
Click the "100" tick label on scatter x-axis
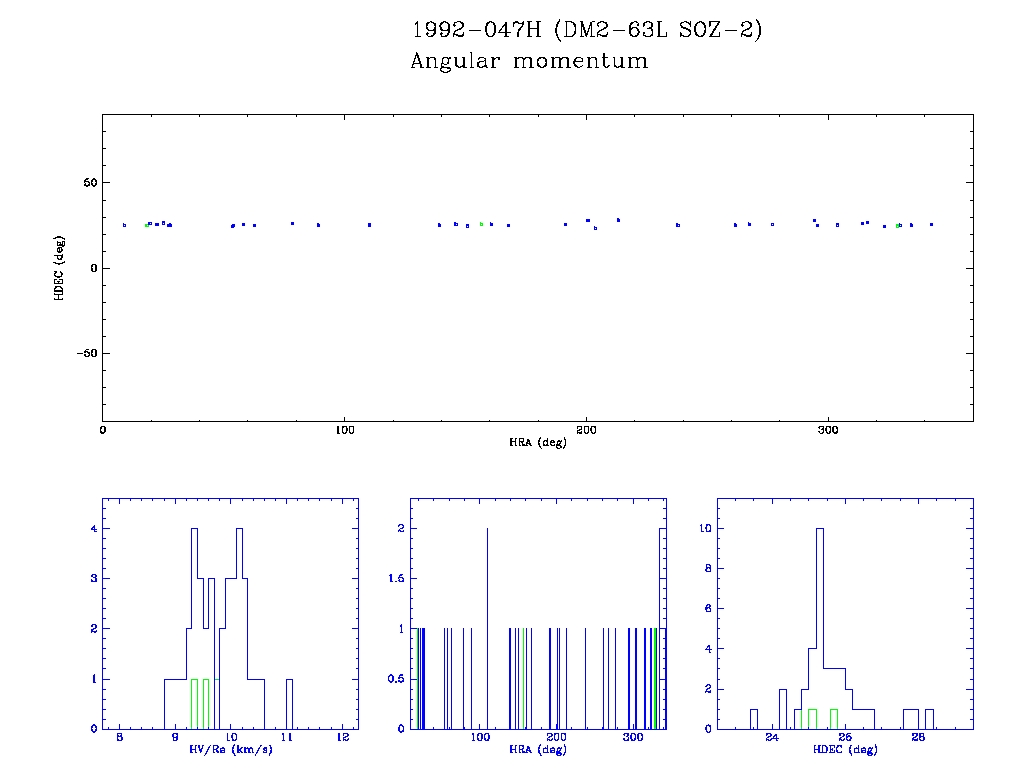(344, 430)
